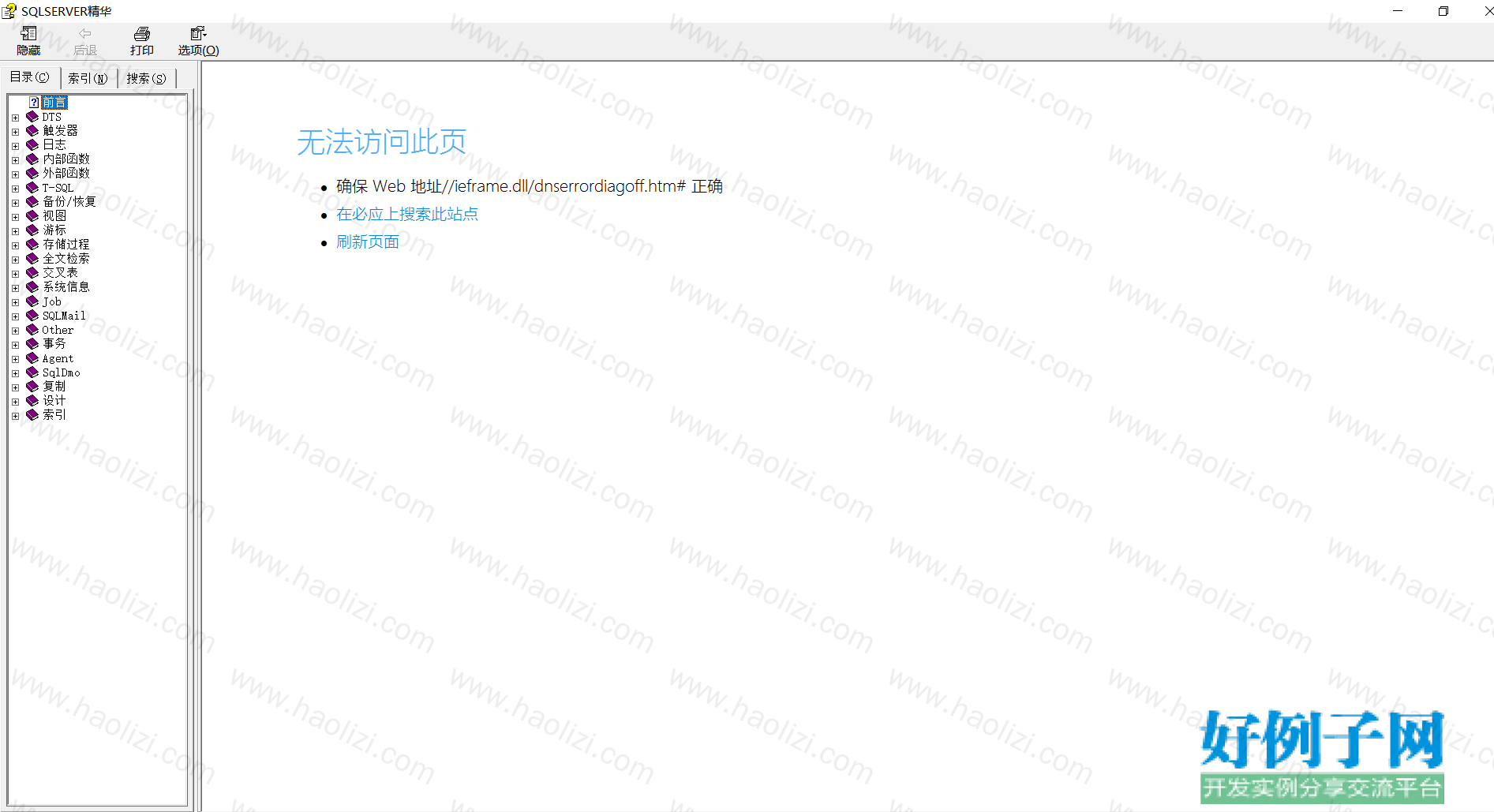Click the book icon beside DTS
This screenshot has height=812, width=1494.
[32, 117]
